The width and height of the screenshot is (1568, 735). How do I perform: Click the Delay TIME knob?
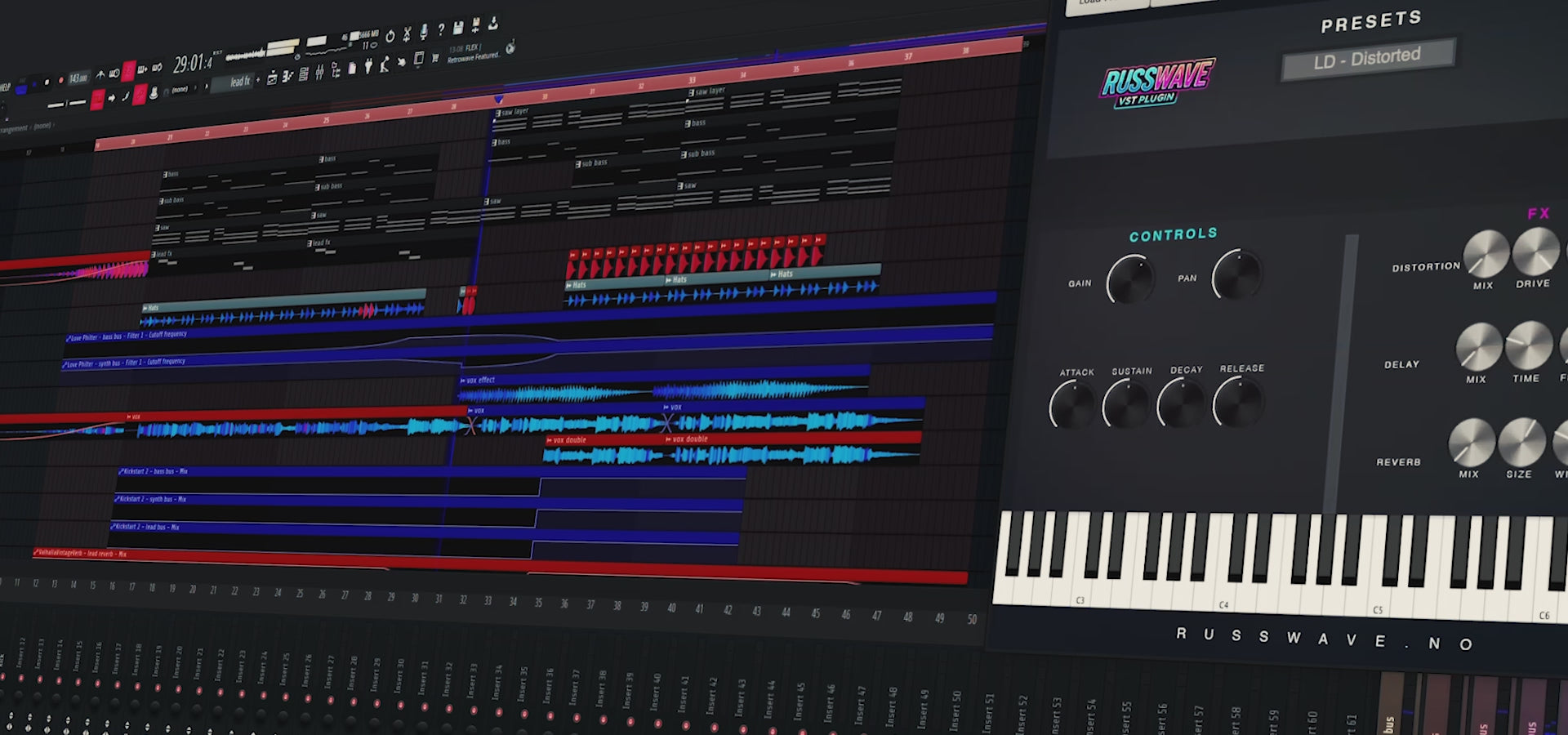pyautogui.click(x=1528, y=345)
